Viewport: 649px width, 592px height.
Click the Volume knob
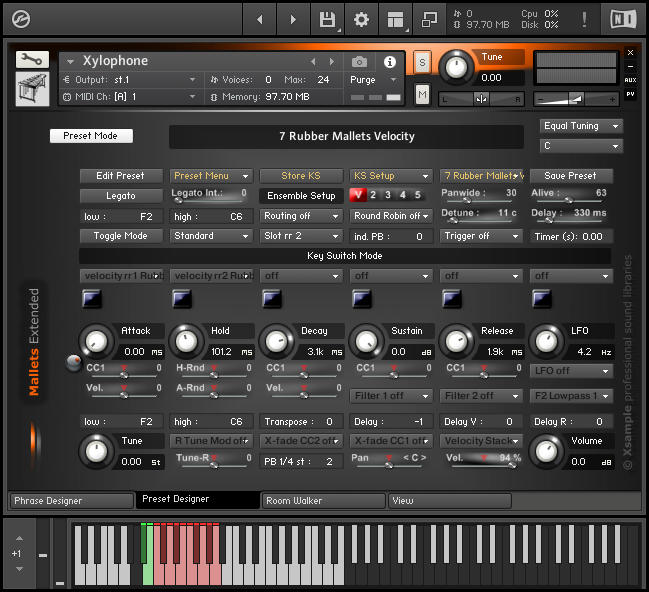pyautogui.click(x=546, y=452)
